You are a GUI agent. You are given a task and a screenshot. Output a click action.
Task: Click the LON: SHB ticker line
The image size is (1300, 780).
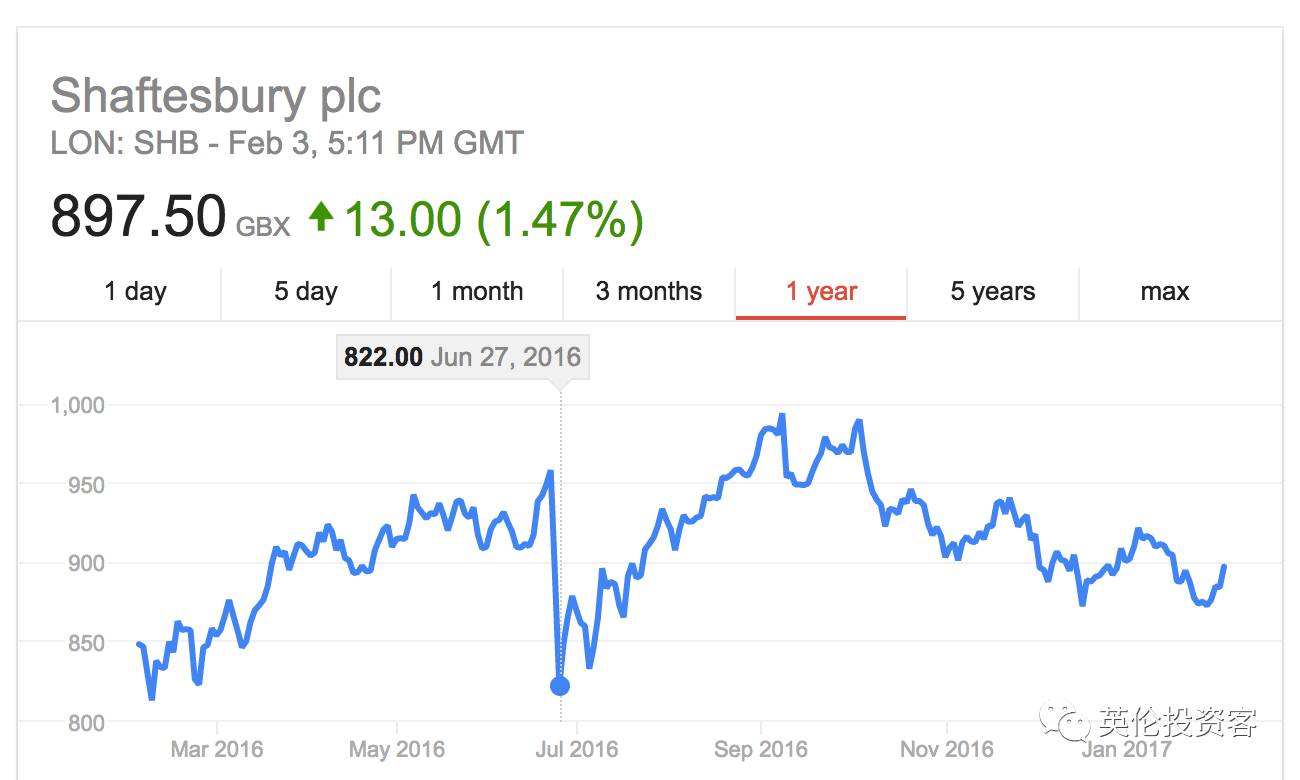(x=287, y=143)
